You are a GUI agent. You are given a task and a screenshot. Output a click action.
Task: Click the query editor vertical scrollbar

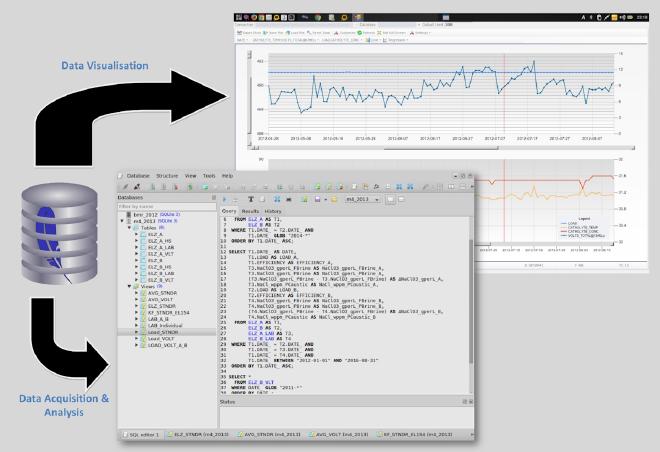[471, 300]
